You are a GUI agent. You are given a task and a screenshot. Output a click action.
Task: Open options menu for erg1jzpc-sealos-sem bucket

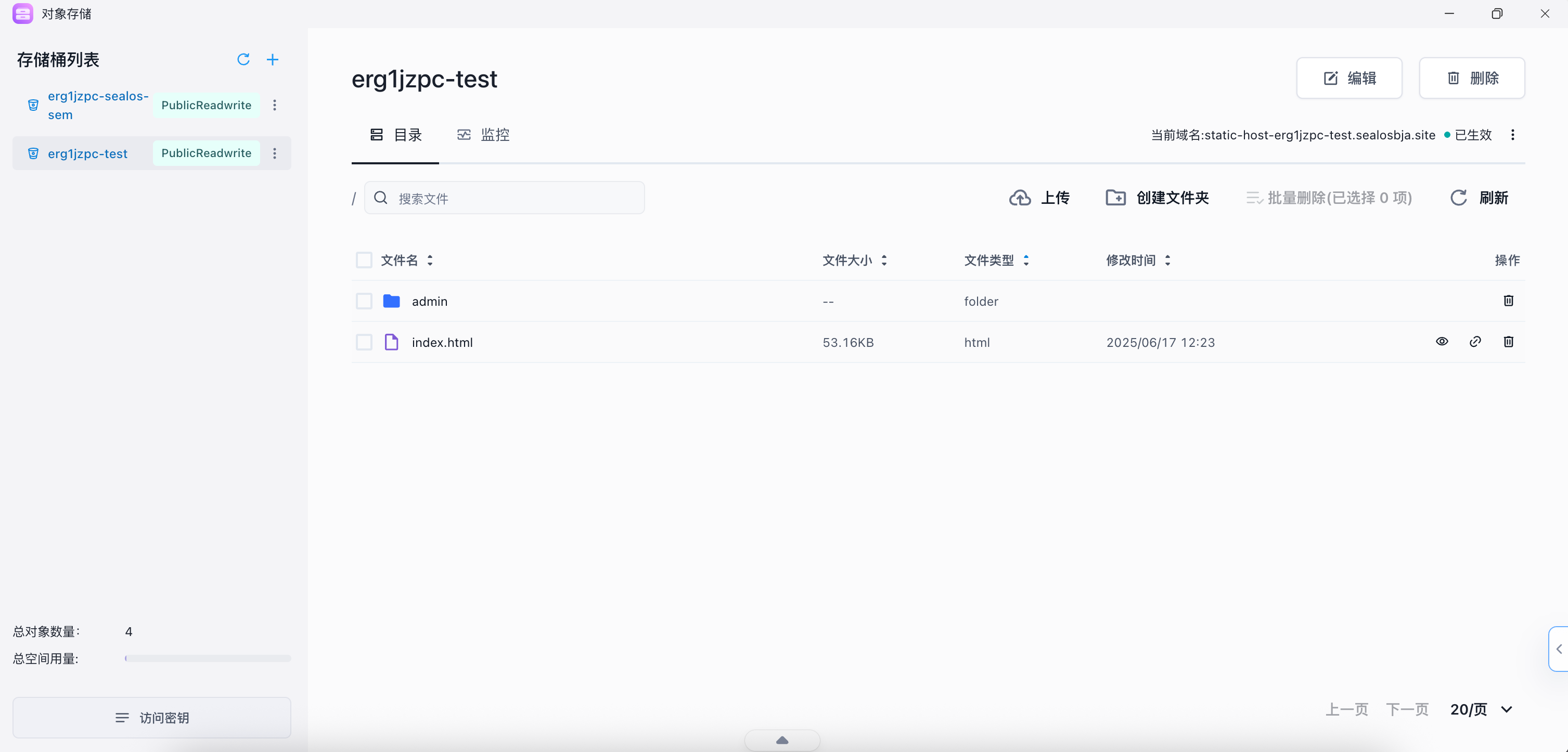pyautogui.click(x=275, y=105)
